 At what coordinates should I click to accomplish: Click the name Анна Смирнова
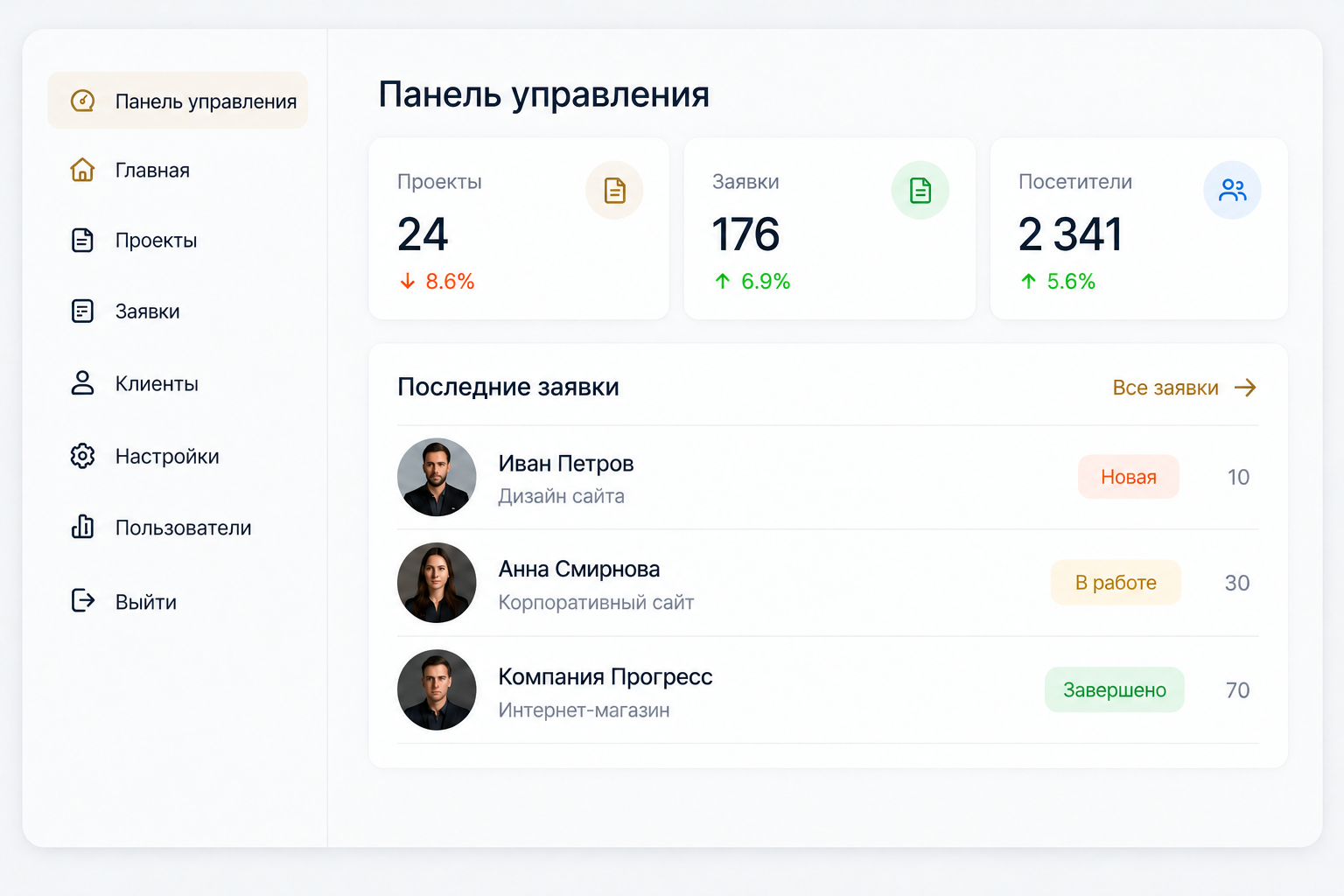tap(579, 570)
